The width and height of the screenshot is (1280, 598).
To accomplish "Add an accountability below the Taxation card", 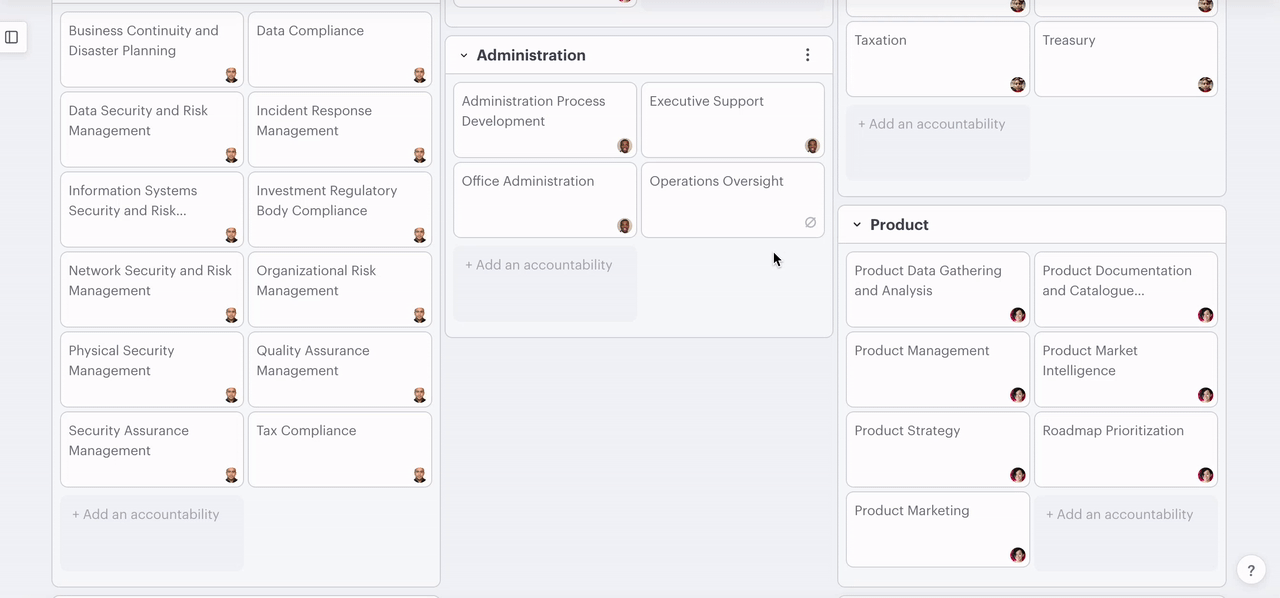I will 931,124.
